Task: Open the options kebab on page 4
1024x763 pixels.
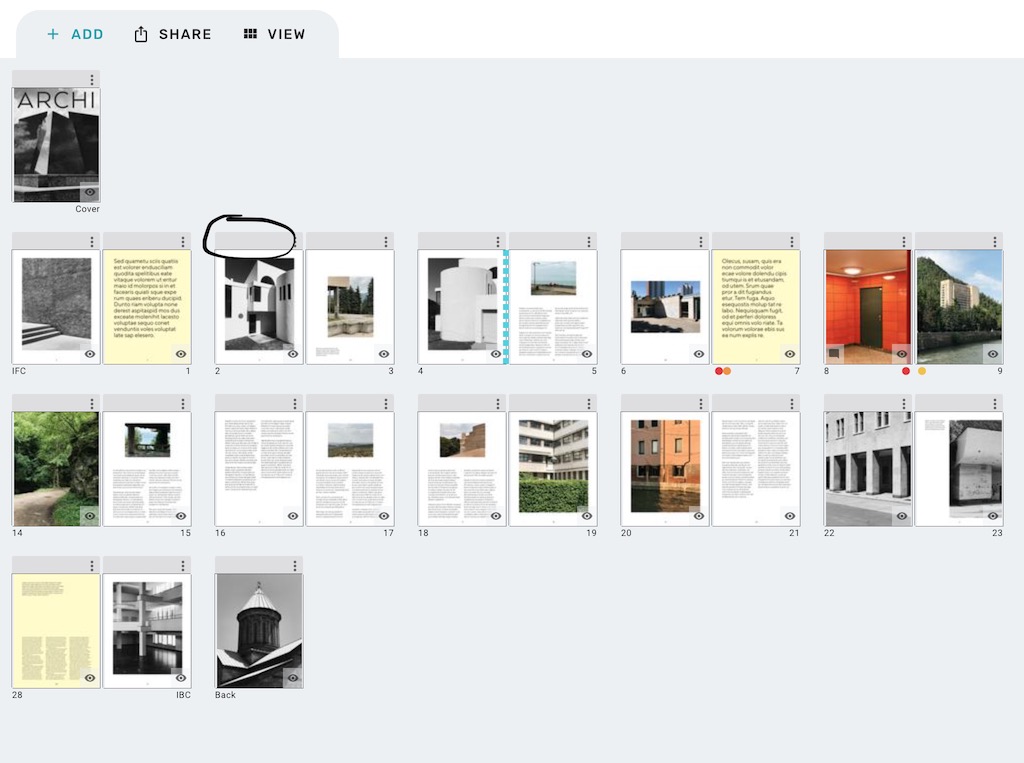Action: (x=498, y=240)
